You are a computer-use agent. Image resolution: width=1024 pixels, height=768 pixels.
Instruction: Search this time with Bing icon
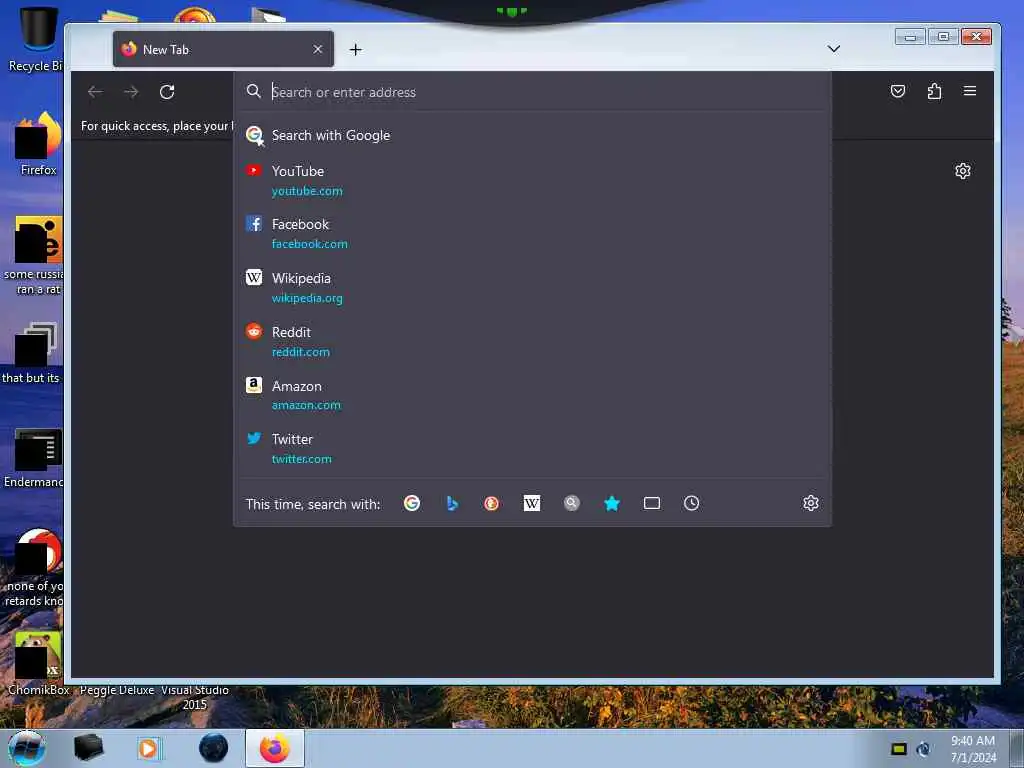[452, 504]
